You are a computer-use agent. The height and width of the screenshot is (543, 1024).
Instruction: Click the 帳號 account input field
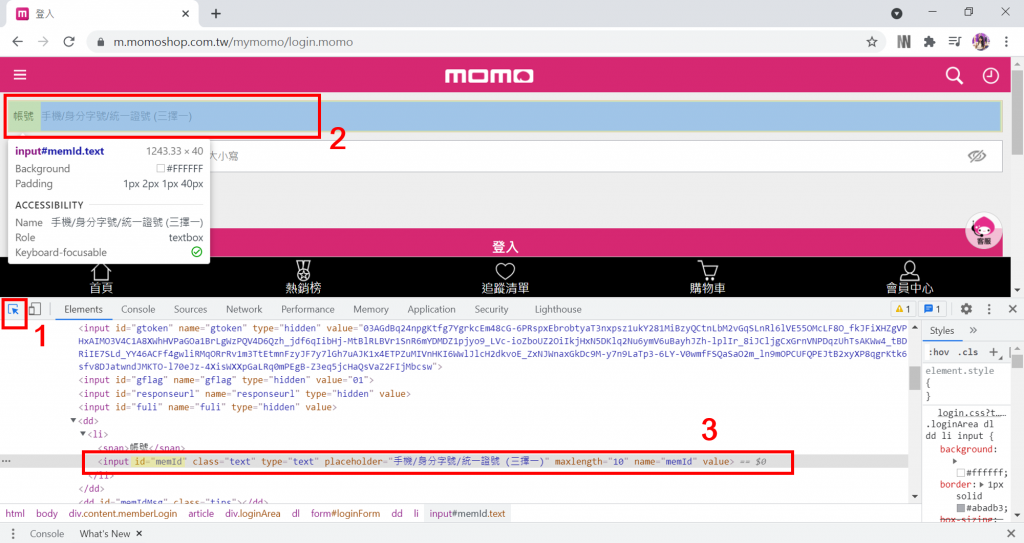pos(504,116)
